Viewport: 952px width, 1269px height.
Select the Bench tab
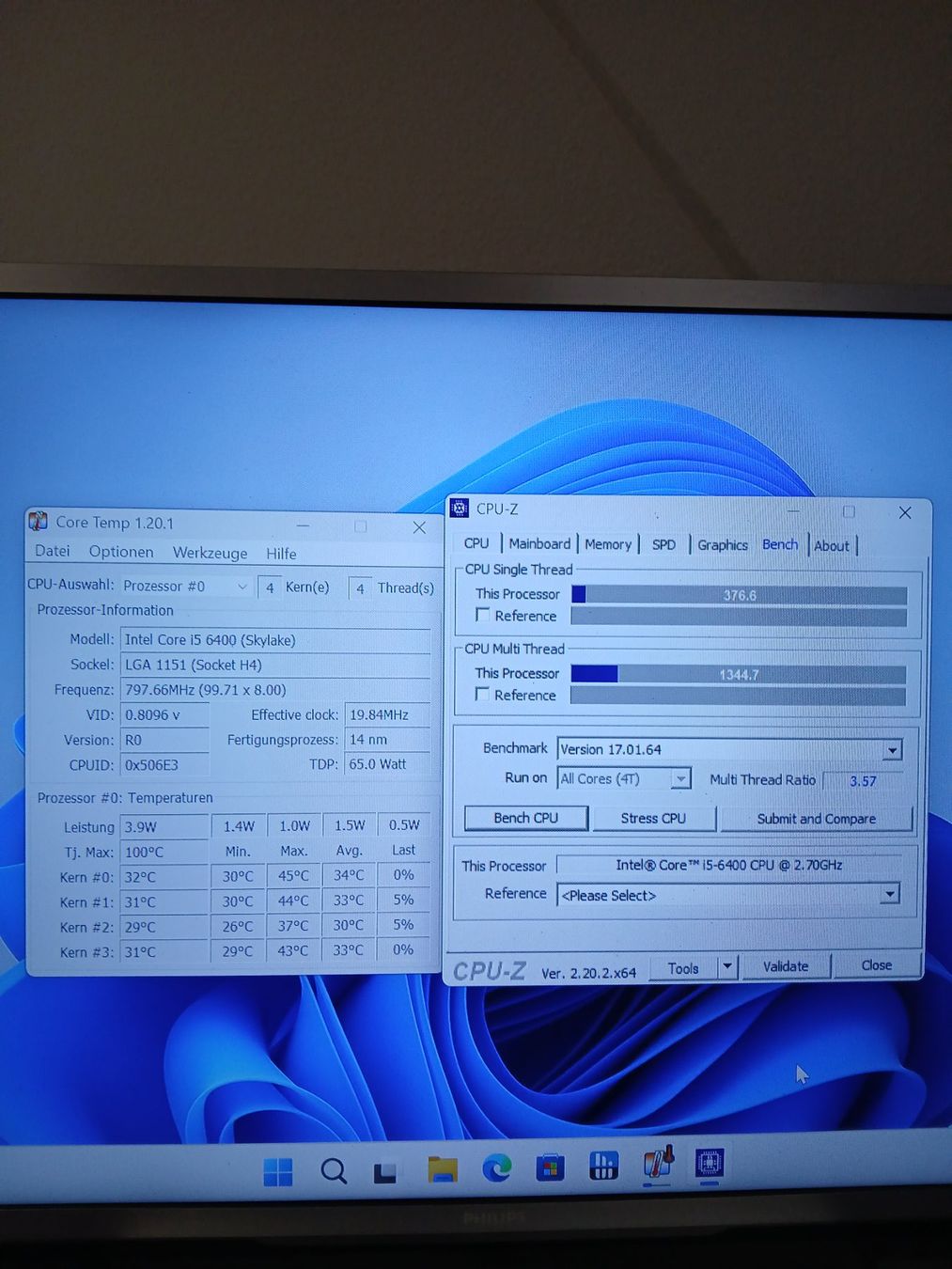780,544
